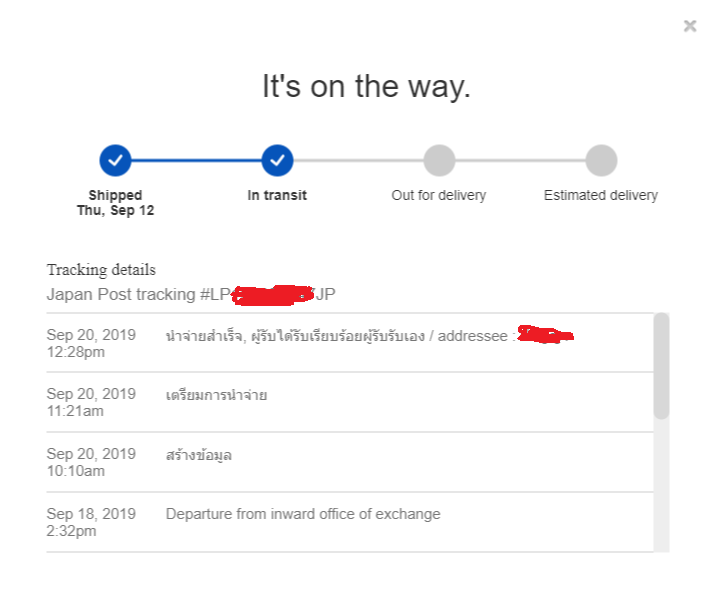The image size is (716, 601).
Task: Click the scrollbar track below the thumb
Action: (661, 485)
